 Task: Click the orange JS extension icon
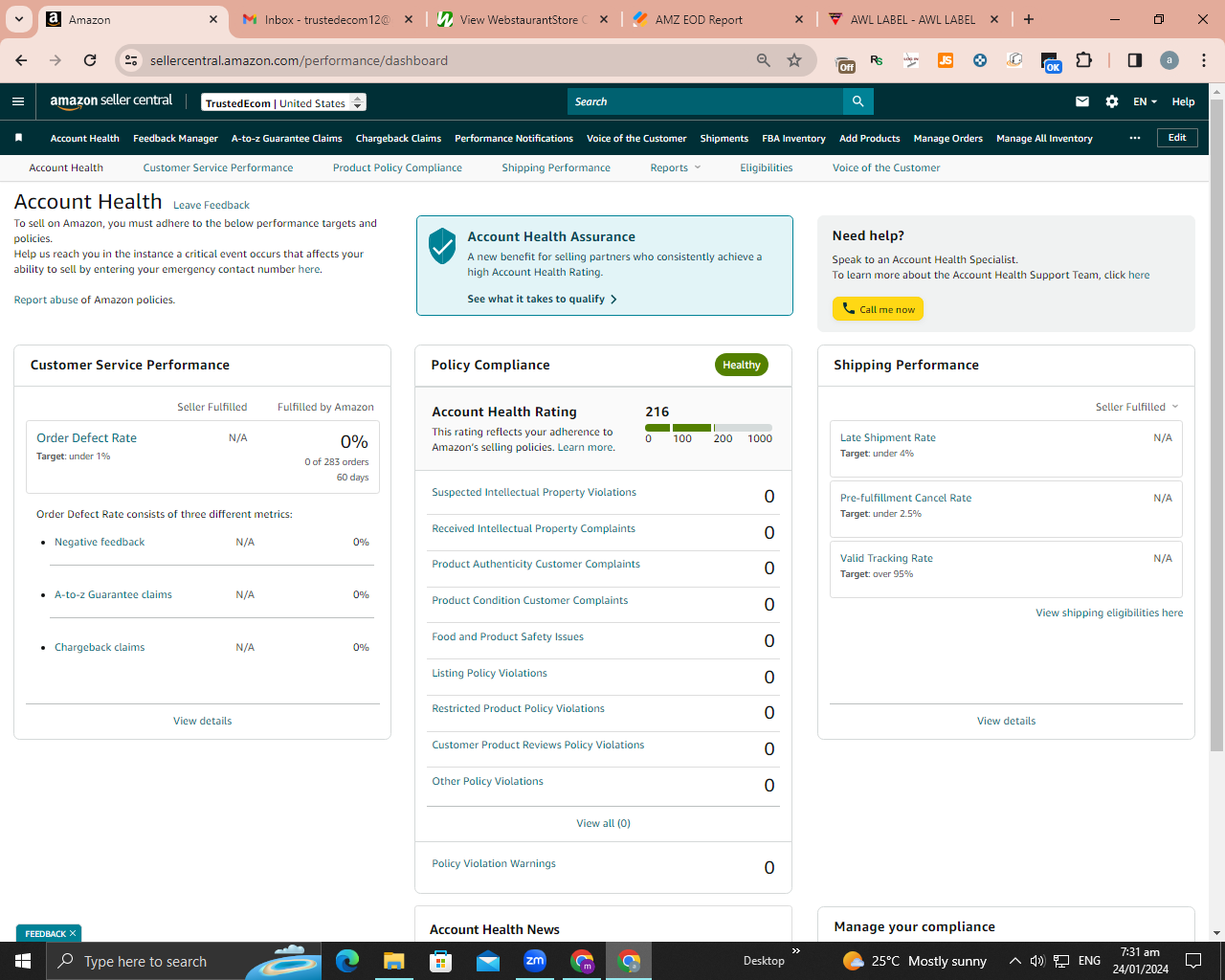tap(946, 60)
